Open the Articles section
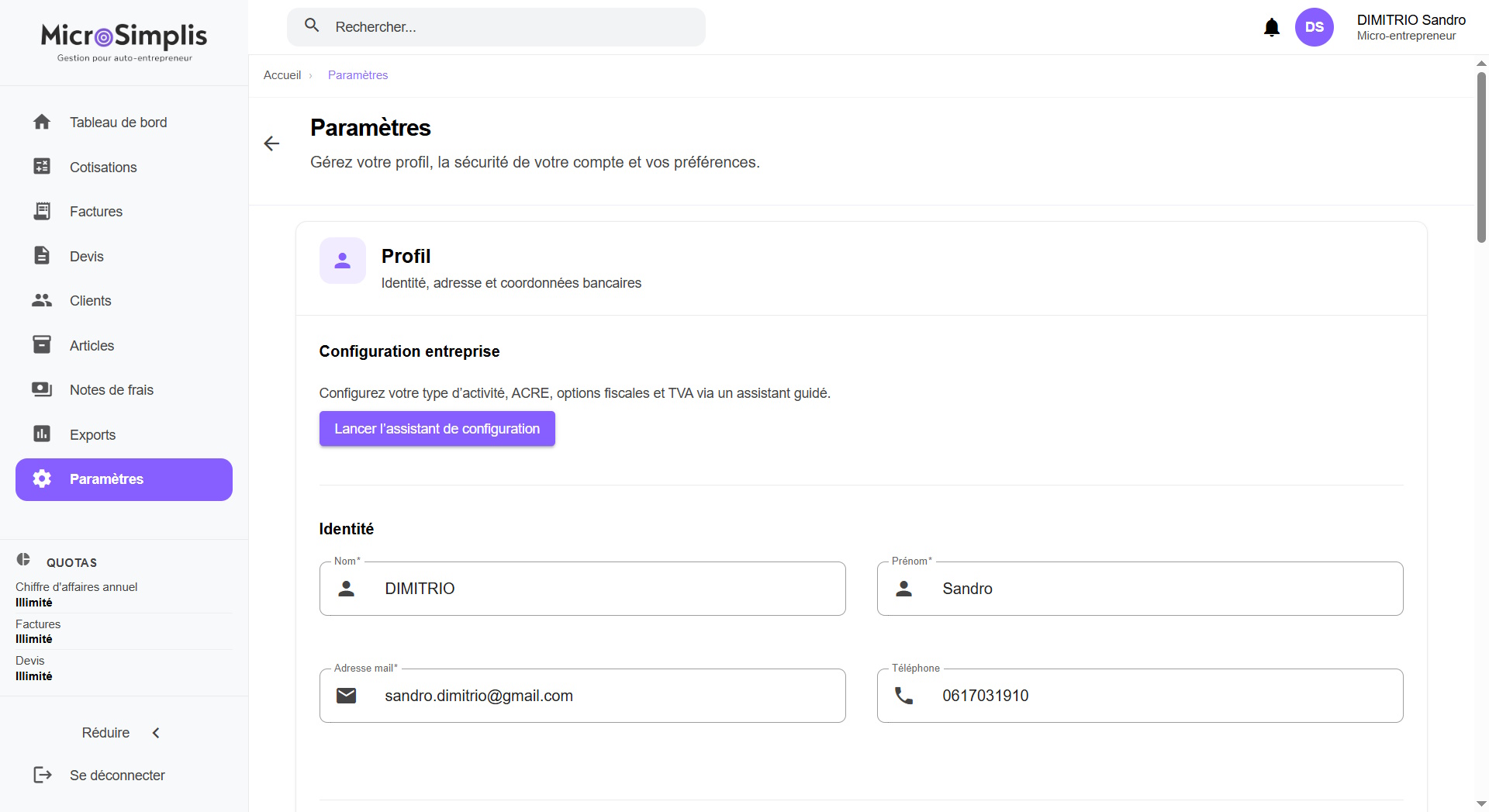The height and width of the screenshot is (812, 1489). click(124, 345)
